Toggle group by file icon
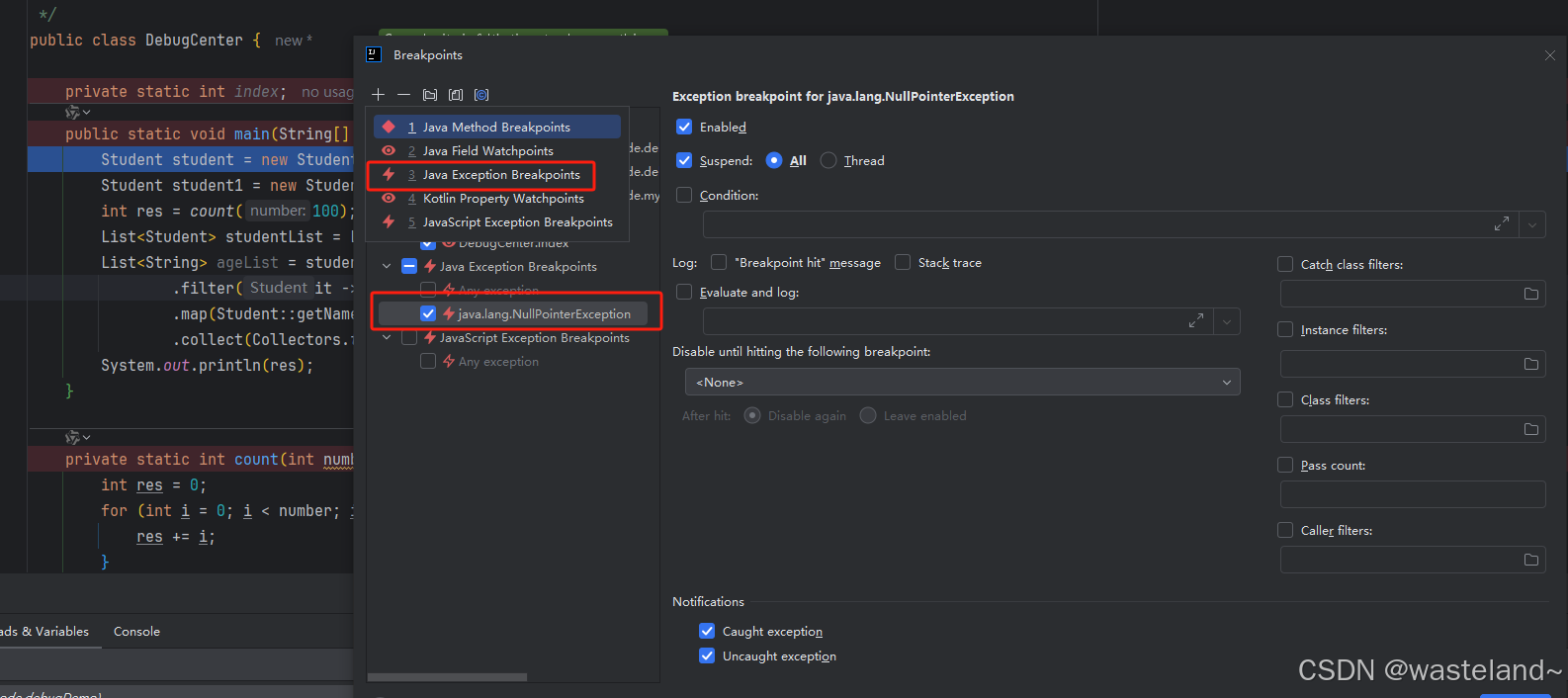This screenshot has width=1568, height=698. coord(456,95)
